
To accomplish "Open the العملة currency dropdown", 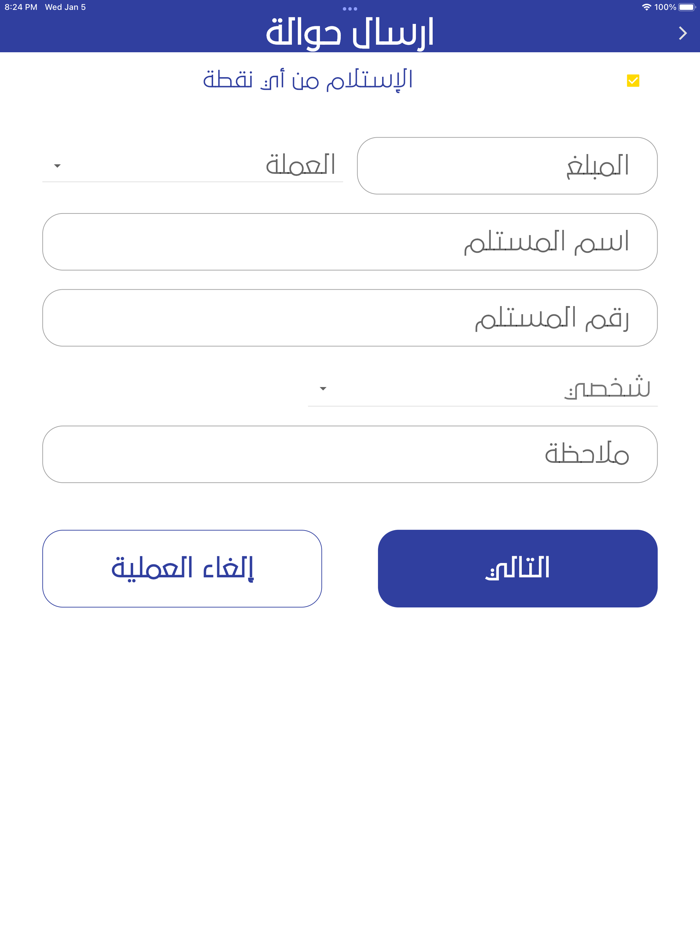I will tap(193, 165).
